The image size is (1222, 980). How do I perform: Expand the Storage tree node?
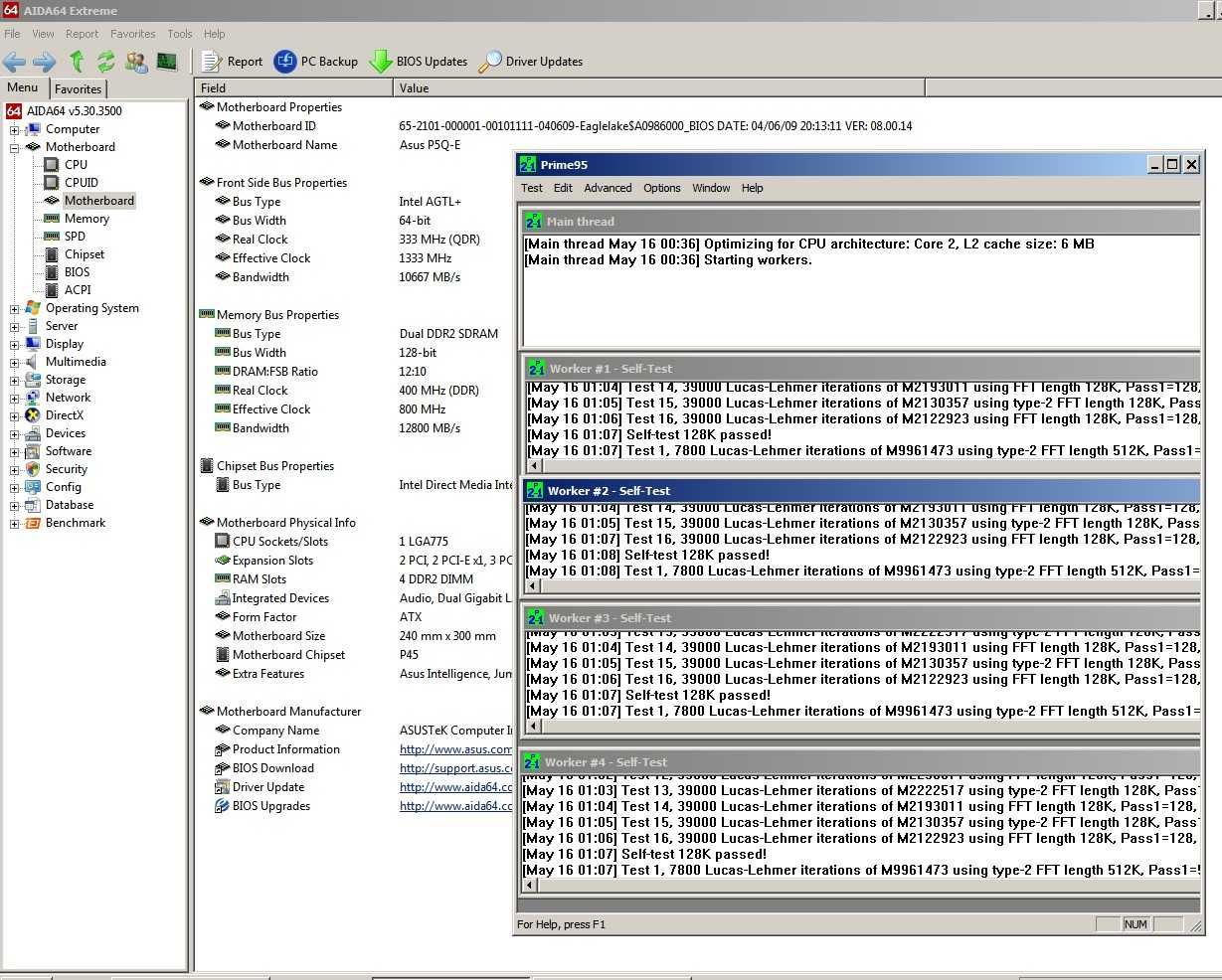15,380
